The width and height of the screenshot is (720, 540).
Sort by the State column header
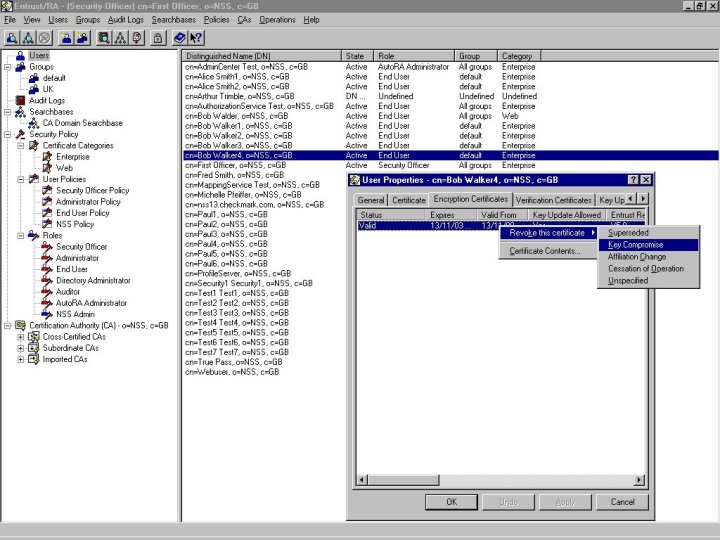[358, 56]
